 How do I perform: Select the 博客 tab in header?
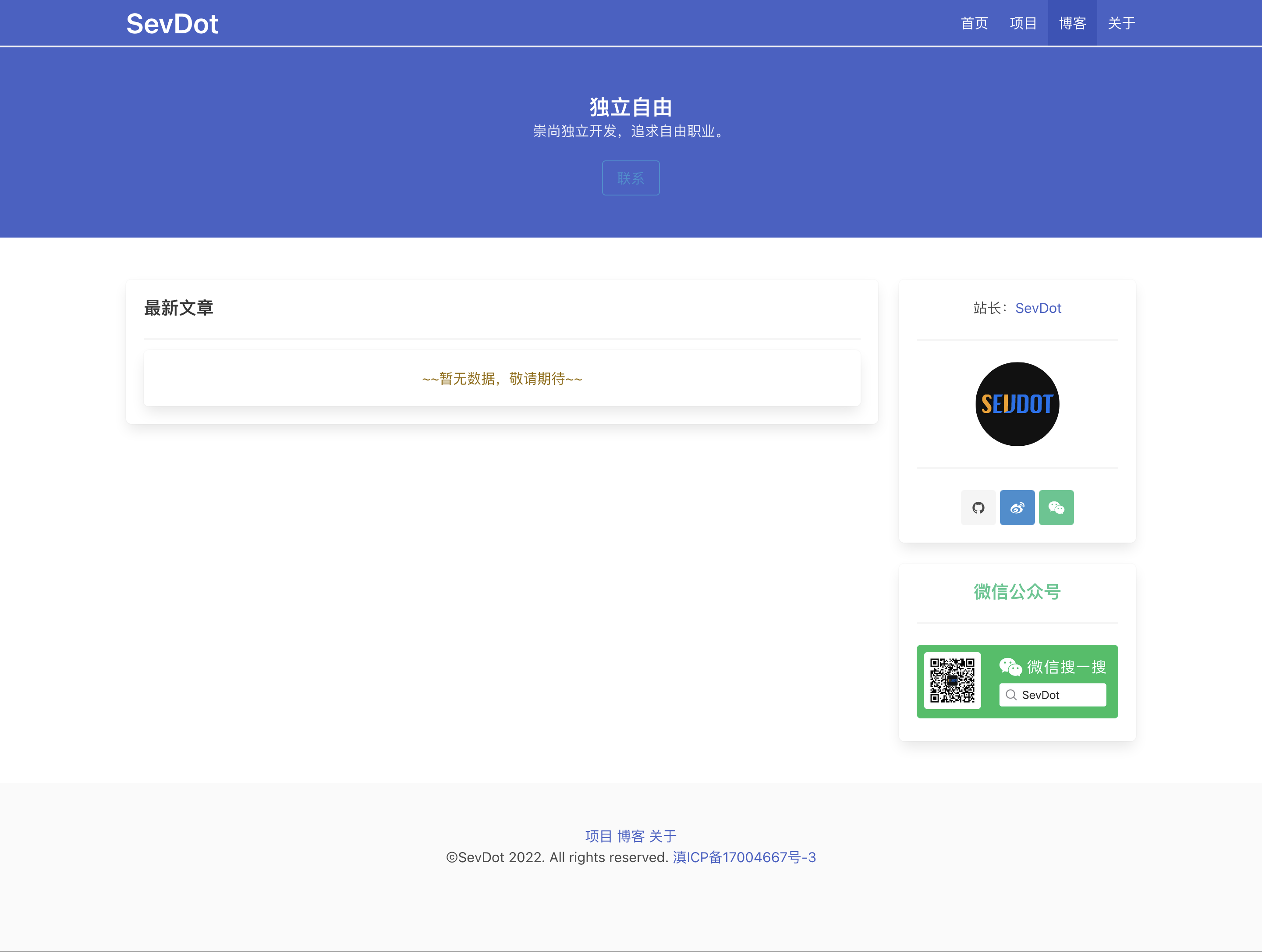tap(1072, 23)
